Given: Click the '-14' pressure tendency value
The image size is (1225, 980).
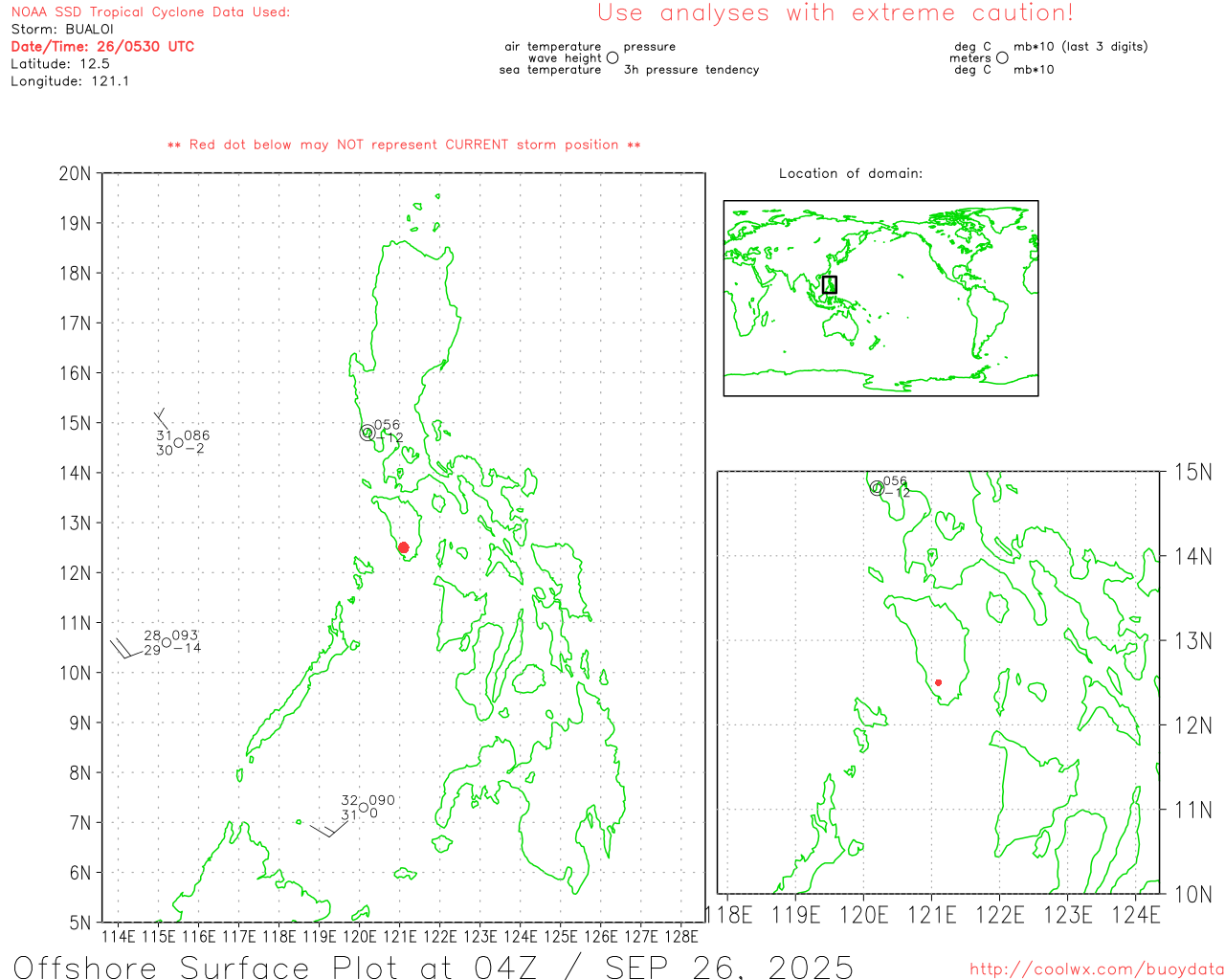Looking at the screenshot, I should coord(188,648).
